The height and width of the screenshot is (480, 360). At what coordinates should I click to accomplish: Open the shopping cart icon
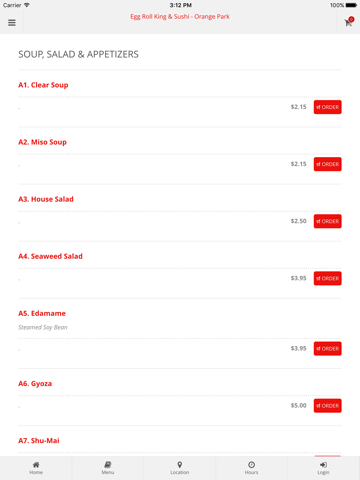click(x=348, y=22)
